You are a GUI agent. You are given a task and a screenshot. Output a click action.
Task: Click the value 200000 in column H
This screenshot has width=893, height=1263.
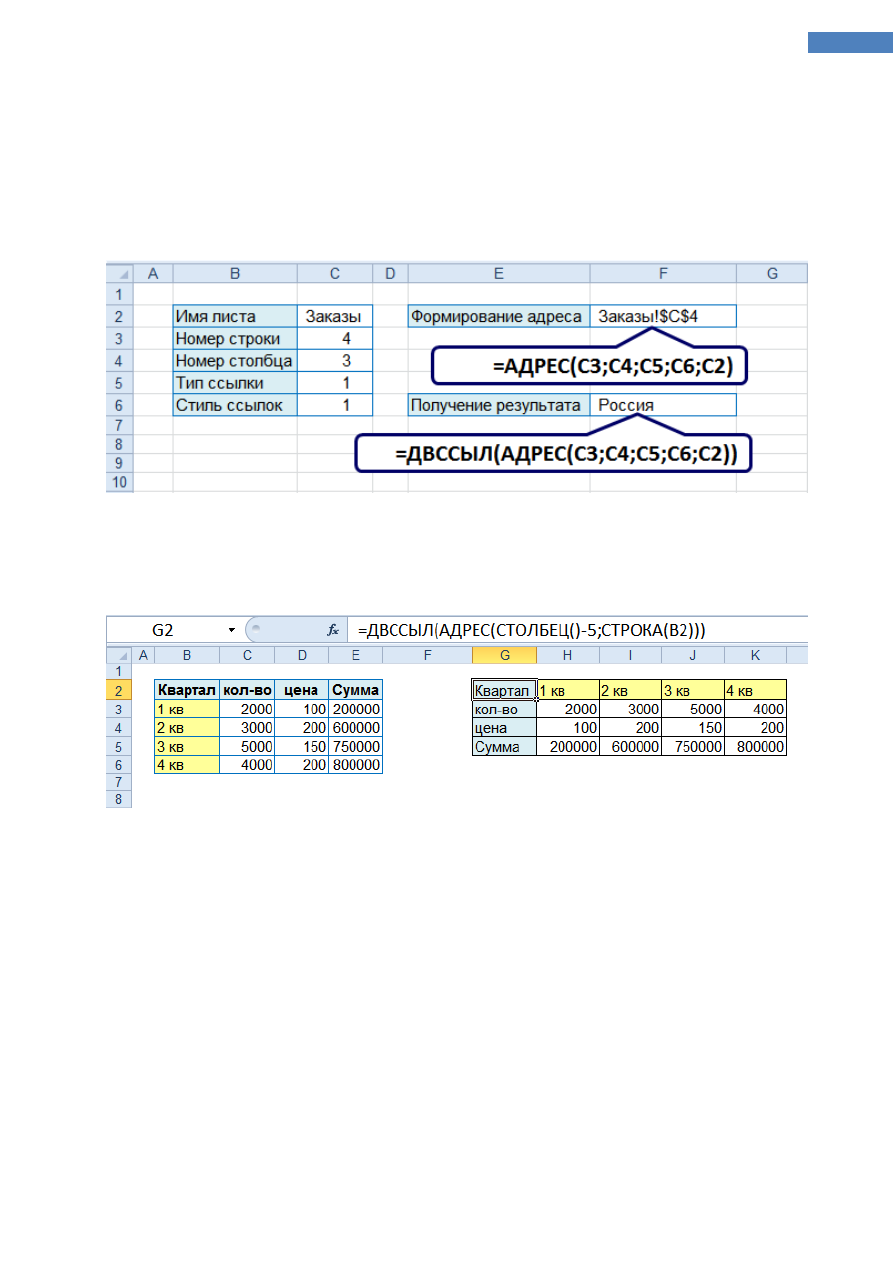567,746
